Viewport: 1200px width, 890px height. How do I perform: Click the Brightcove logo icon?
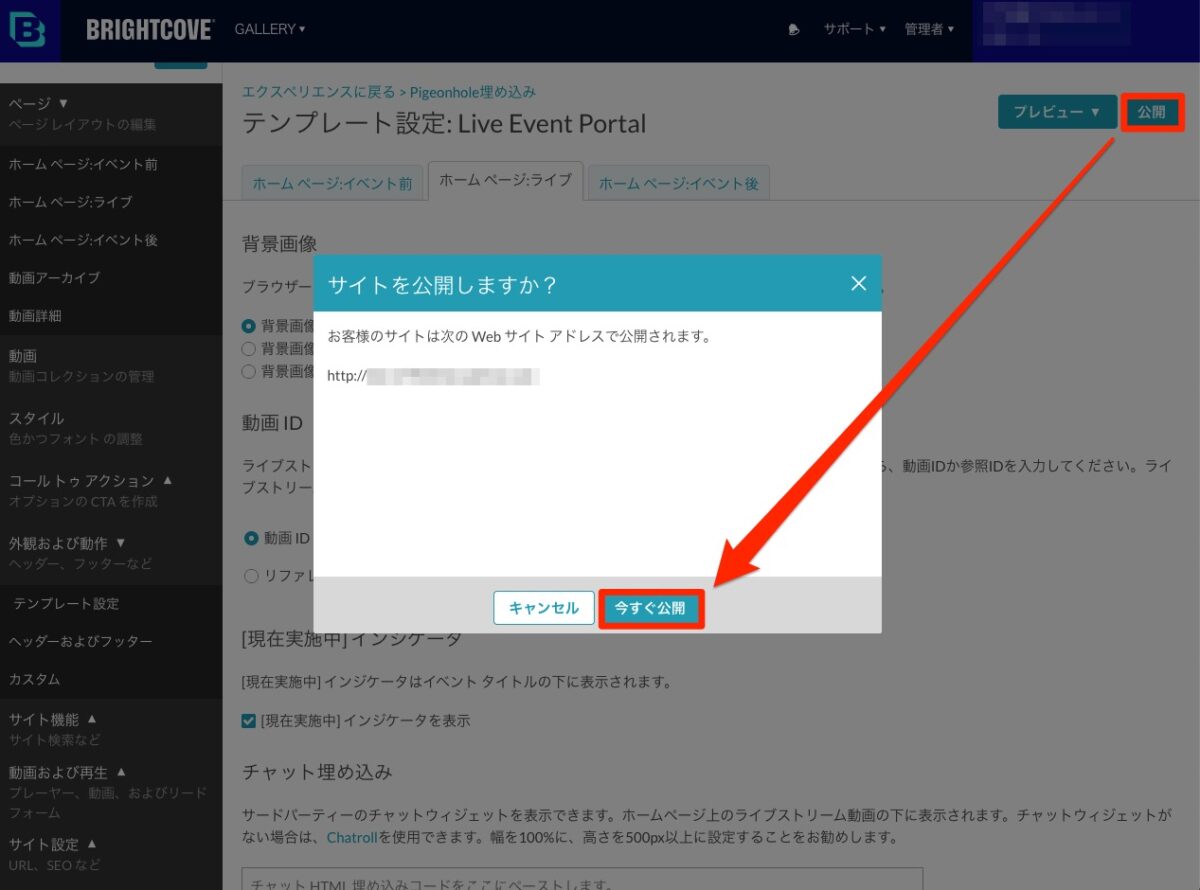(x=29, y=29)
